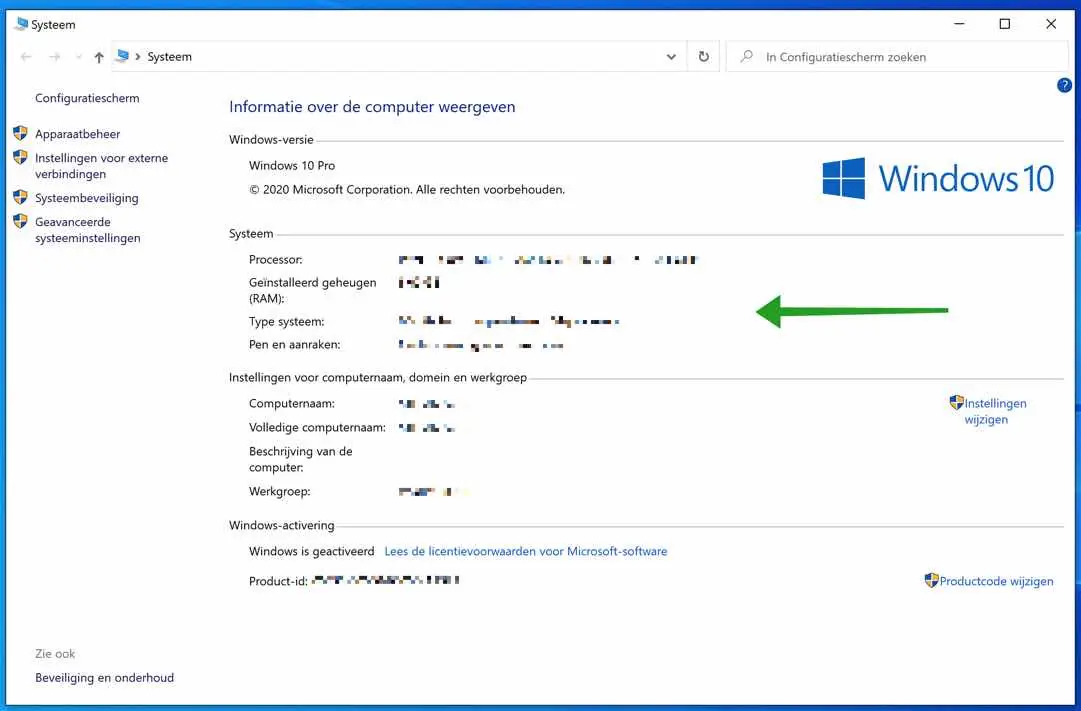The height and width of the screenshot is (711, 1081).
Task: Click the Systeem breadcrumb in address bar
Action: pyautogui.click(x=170, y=57)
